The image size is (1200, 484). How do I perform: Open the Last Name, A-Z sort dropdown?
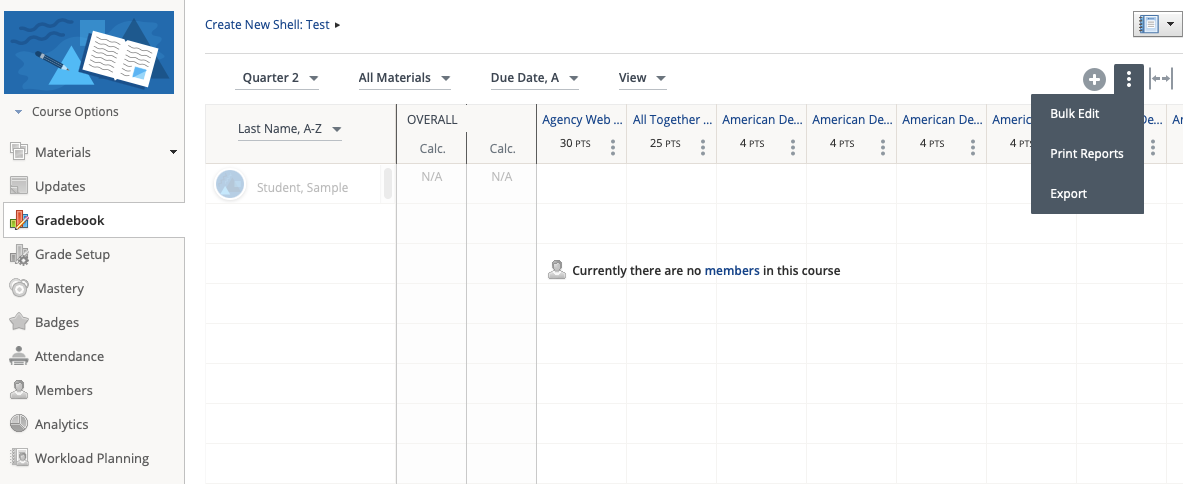289,129
